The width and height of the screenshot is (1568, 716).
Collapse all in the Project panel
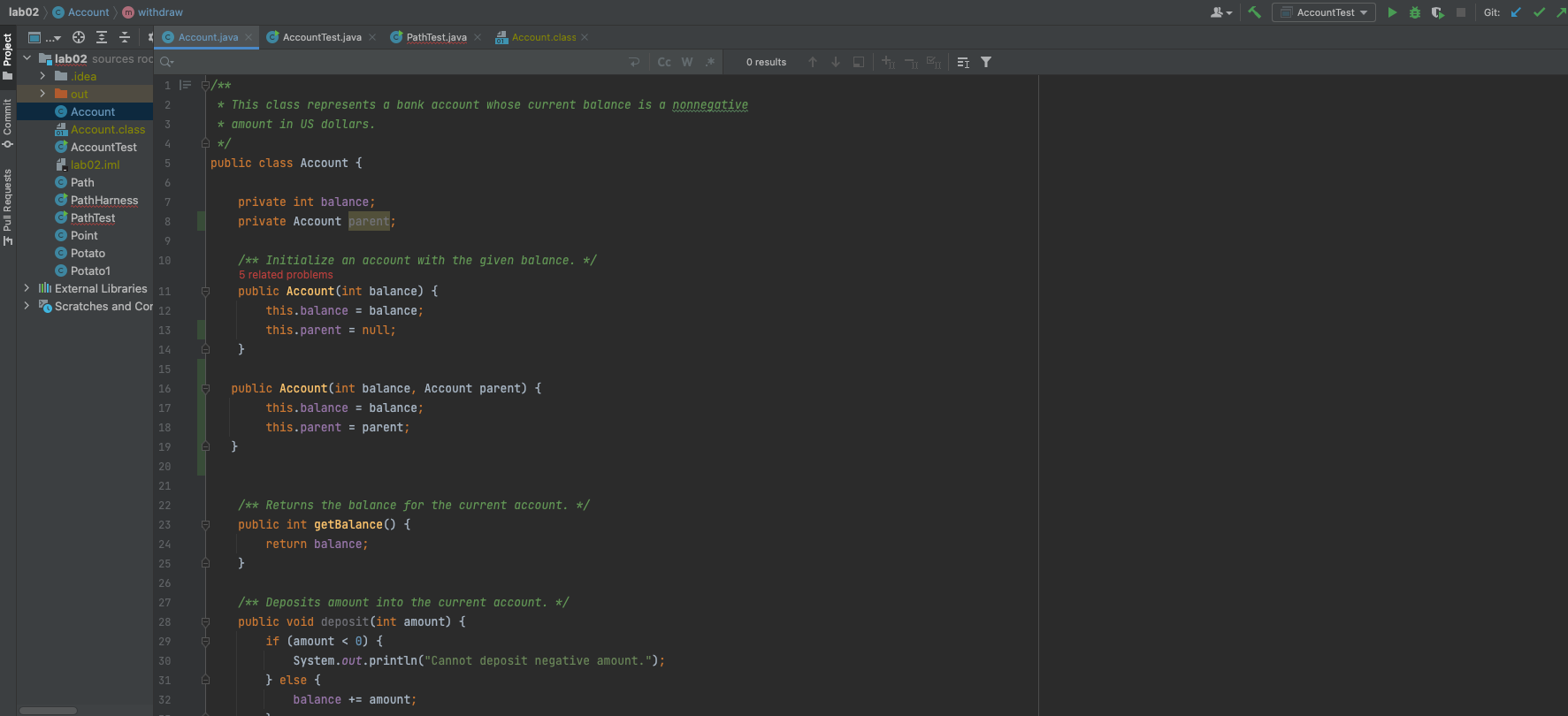point(125,37)
